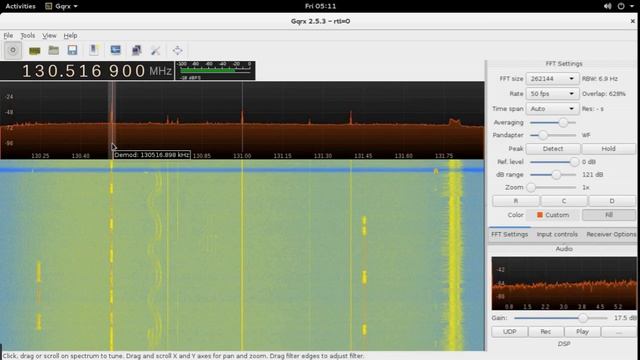
Task: Click the D demod center button
Action: [x=612, y=201]
